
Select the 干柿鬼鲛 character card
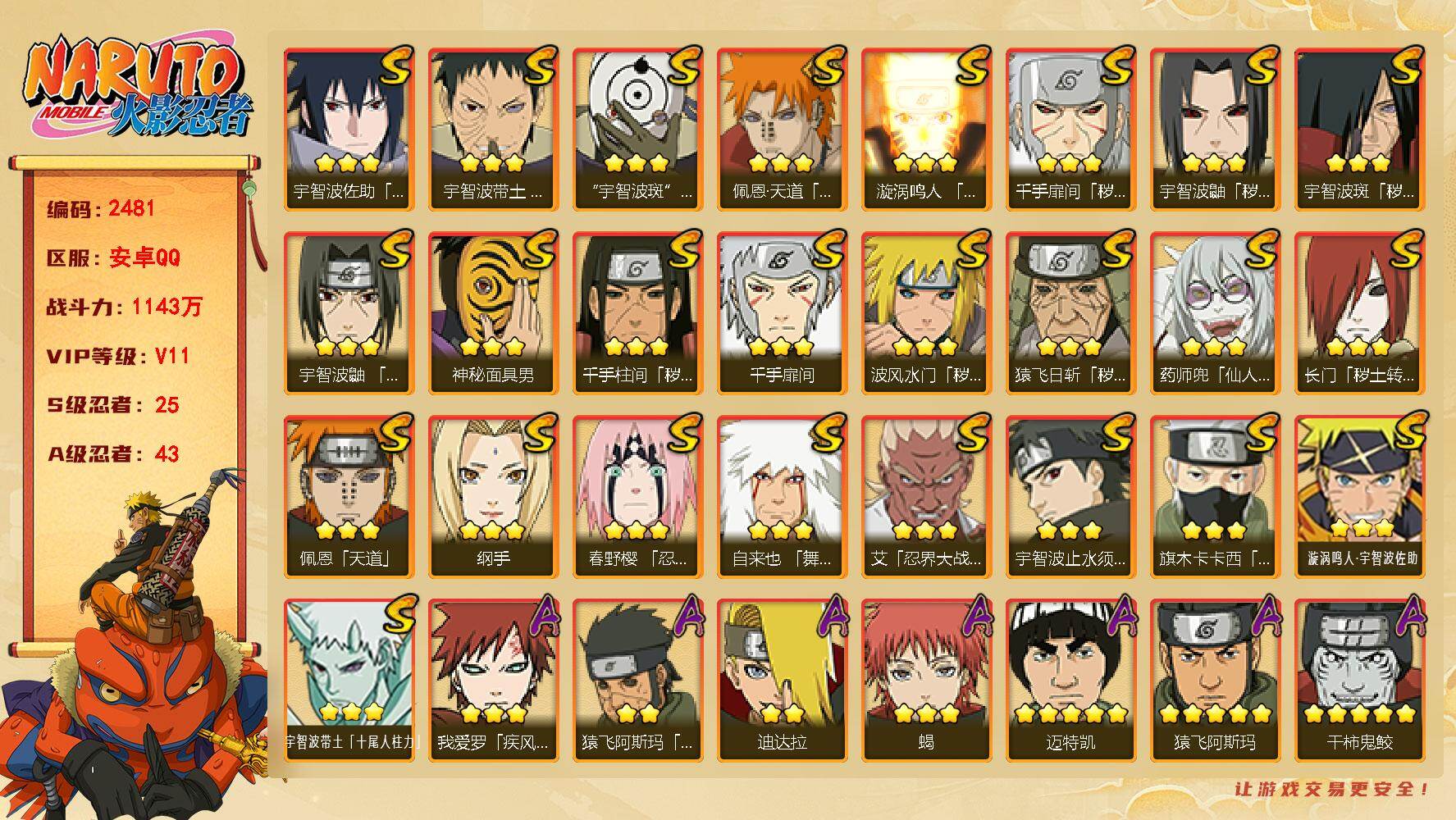coord(1359,681)
